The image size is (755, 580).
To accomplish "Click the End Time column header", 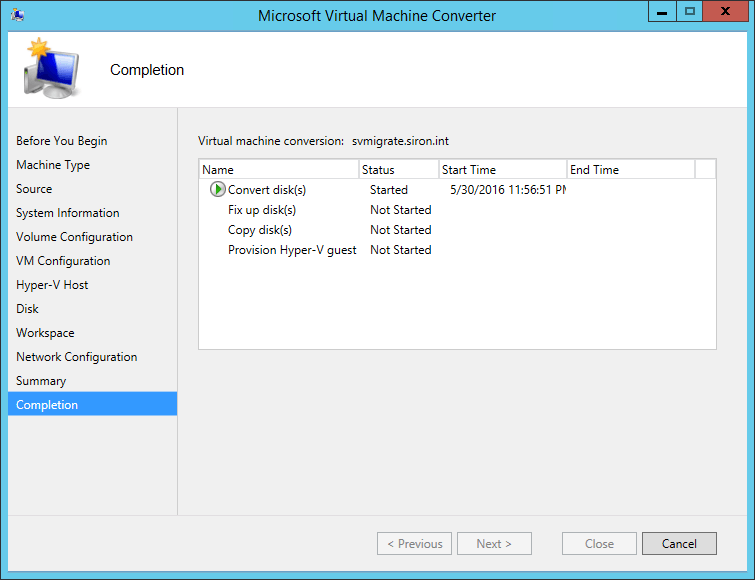I will [x=631, y=169].
